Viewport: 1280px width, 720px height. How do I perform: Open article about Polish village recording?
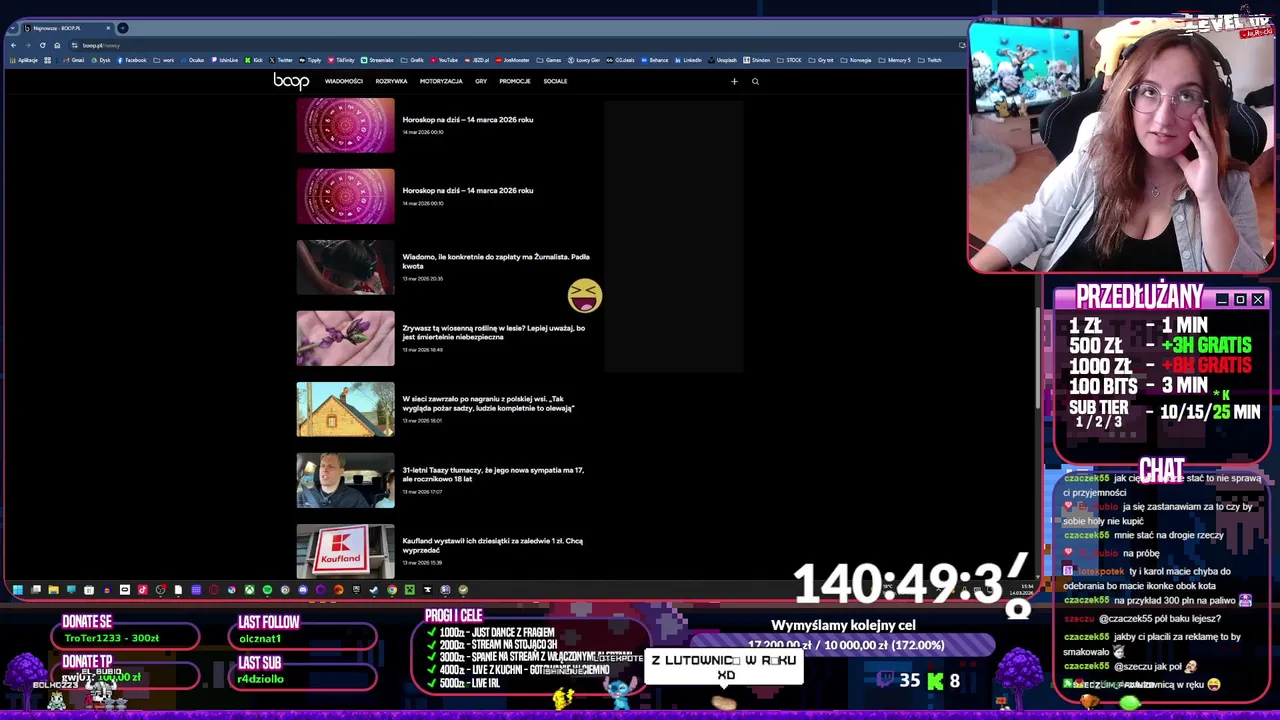[488, 403]
